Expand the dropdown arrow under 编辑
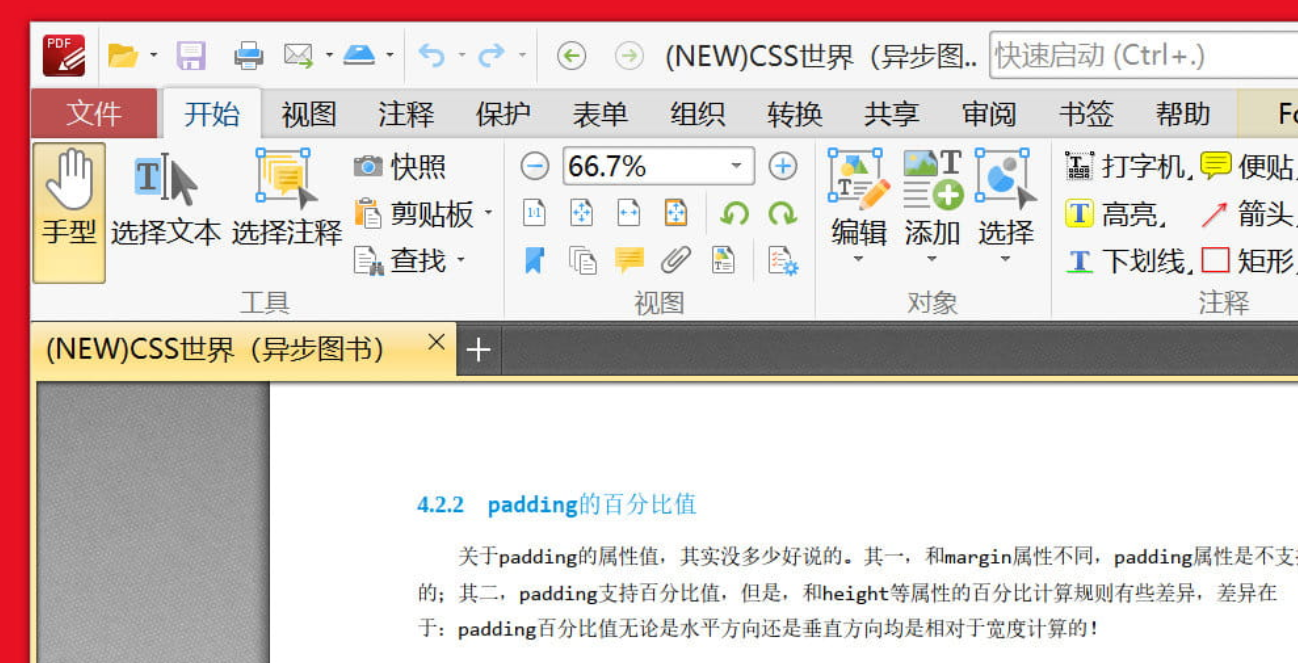 pyautogui.click(x=858, y=261)
